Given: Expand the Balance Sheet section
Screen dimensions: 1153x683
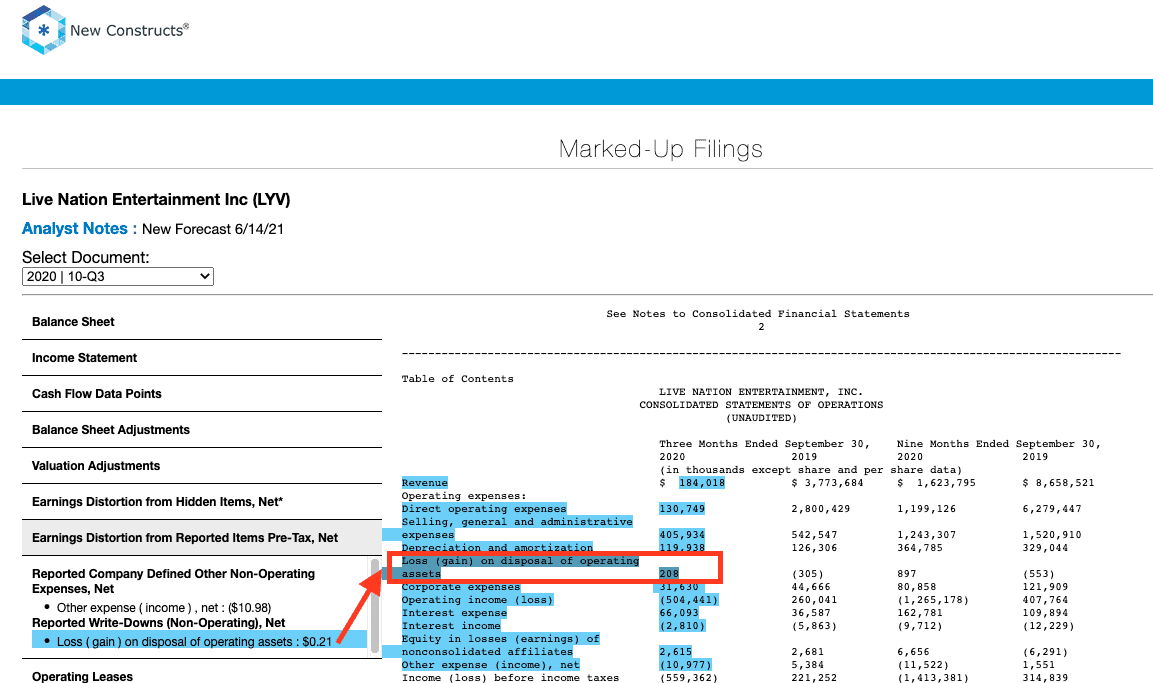Looking at the screenshot, I should (x=201, y=322).
